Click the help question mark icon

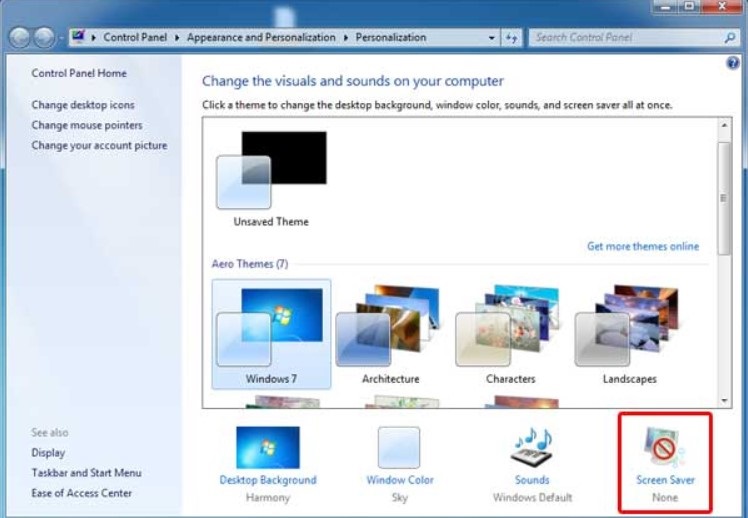pos(733,62)
